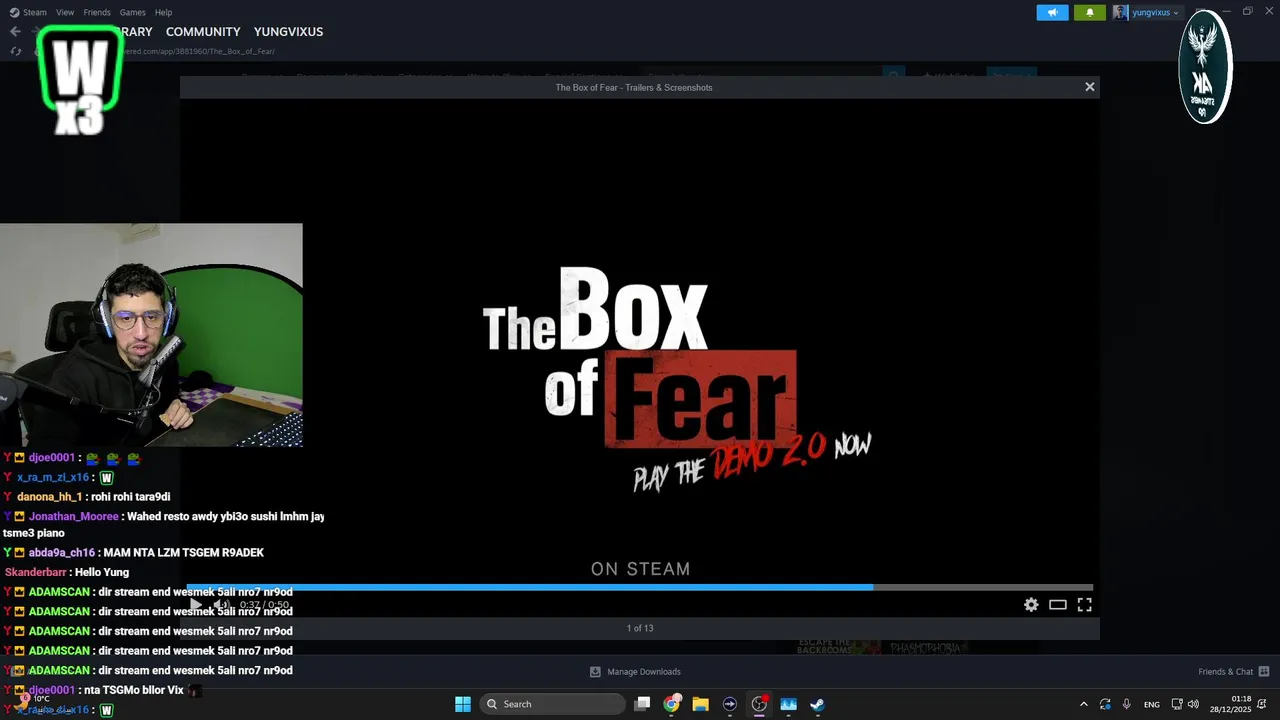Open the volume tray icon
This screenshot has height=720, width=1280.
coord(1193,704)
